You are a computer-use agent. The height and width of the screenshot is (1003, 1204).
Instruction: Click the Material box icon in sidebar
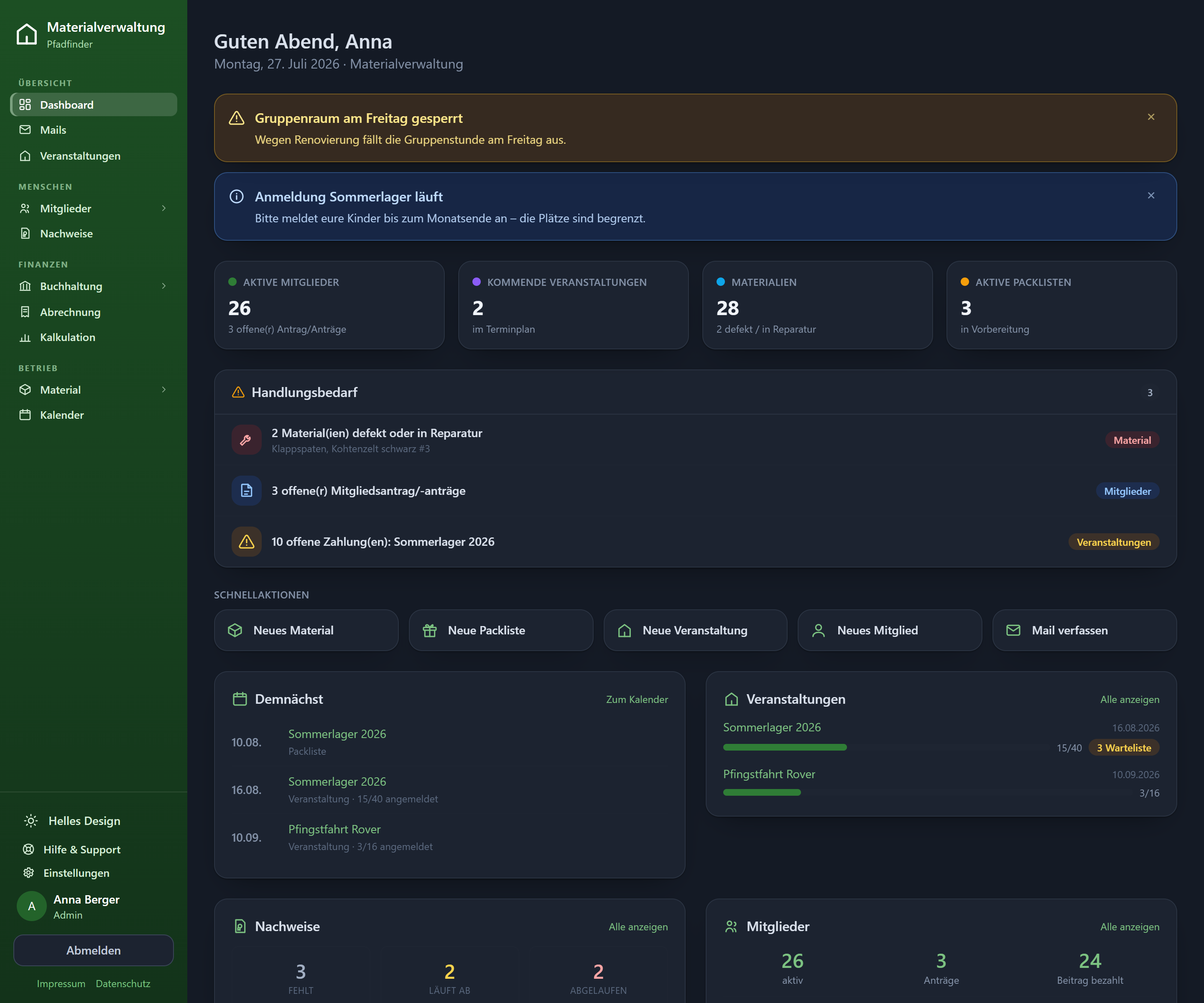25,390
